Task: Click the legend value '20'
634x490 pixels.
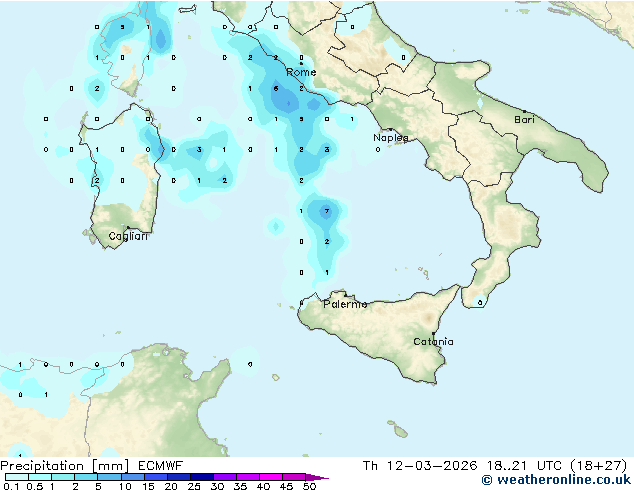Action: (x=171, y=486)
